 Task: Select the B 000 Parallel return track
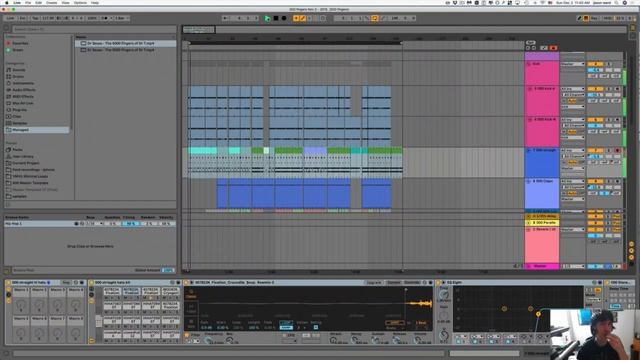pos(542,223)
